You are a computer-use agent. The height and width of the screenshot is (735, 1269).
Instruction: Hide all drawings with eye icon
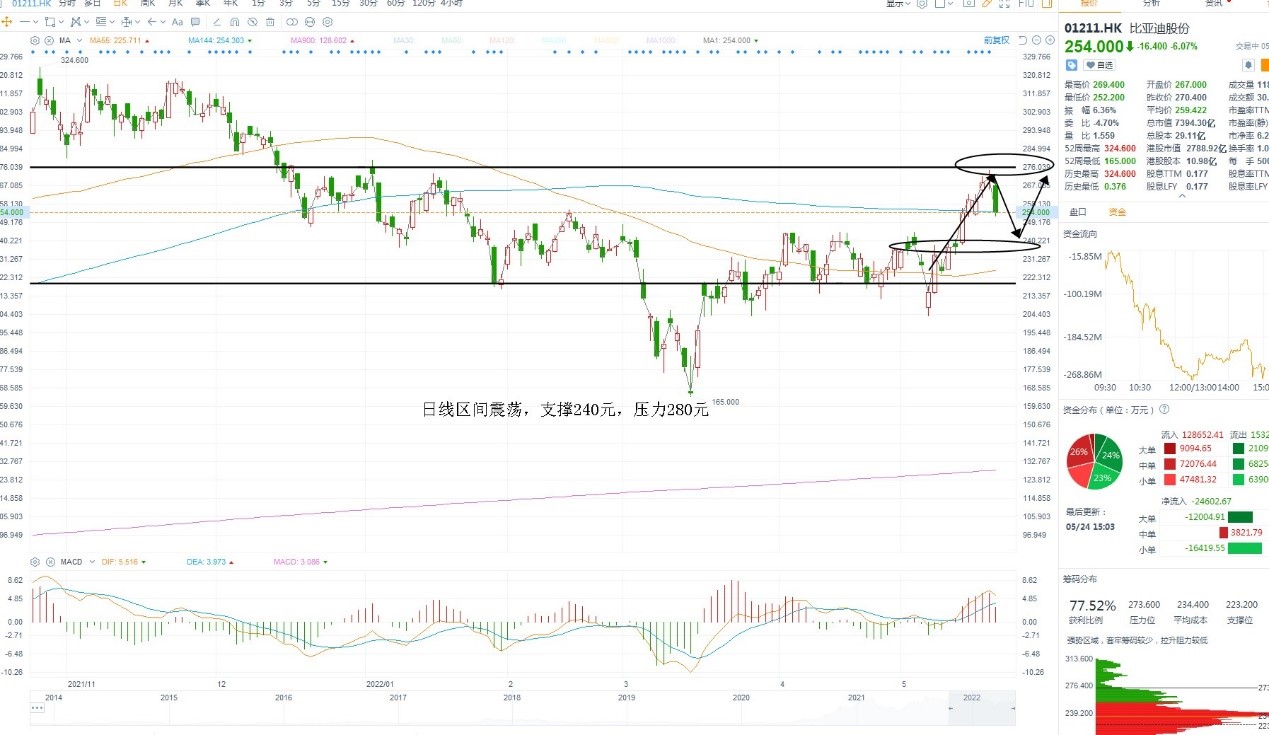[252, 22]
